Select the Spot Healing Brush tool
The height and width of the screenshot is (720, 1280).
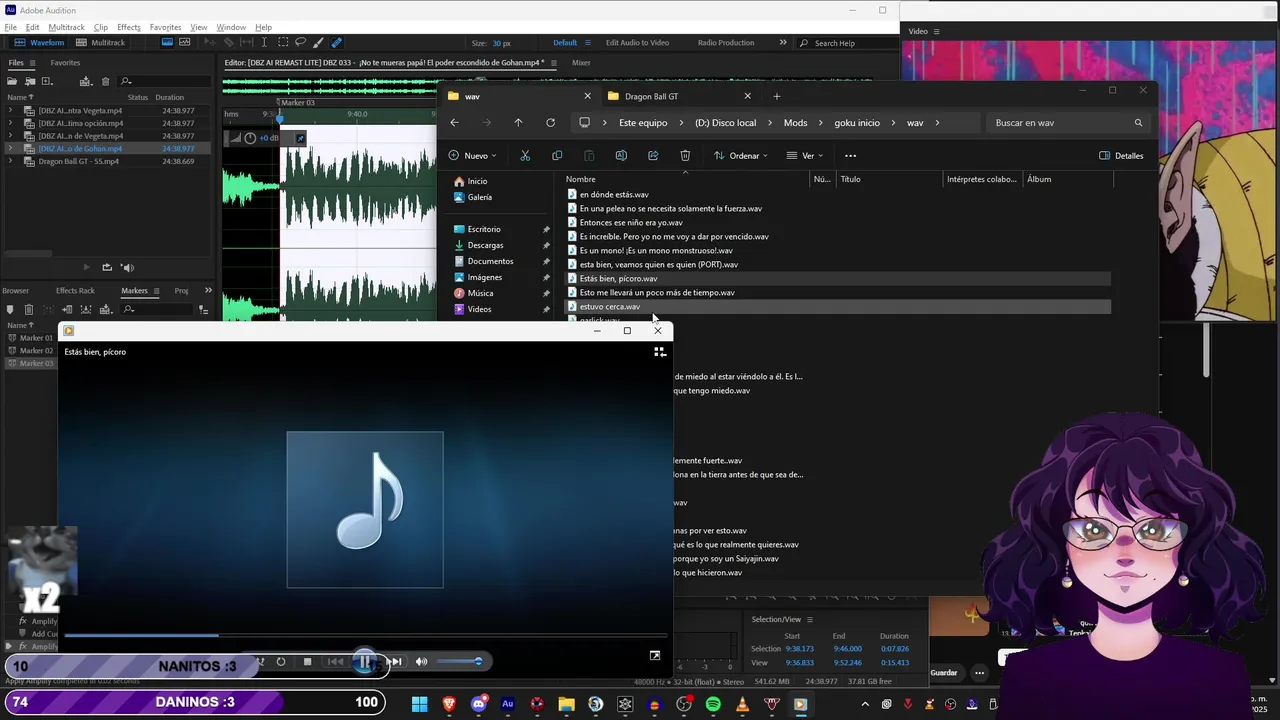coord(336,43)
